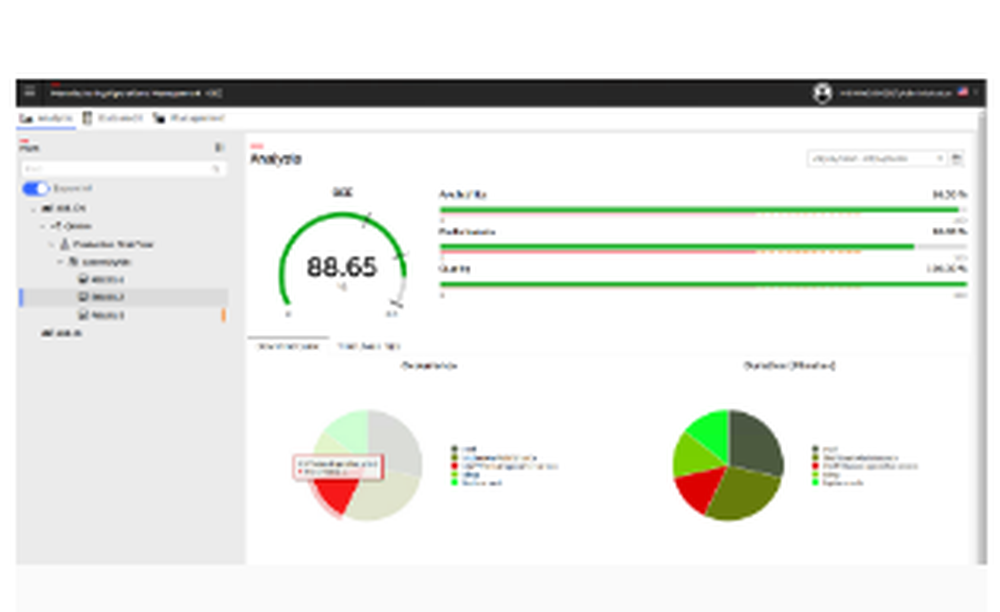Image resolution: width=1000 pixels, height=612 pixels.
Task: Open the hamburger menu in the black header
Action: (29, 92)
